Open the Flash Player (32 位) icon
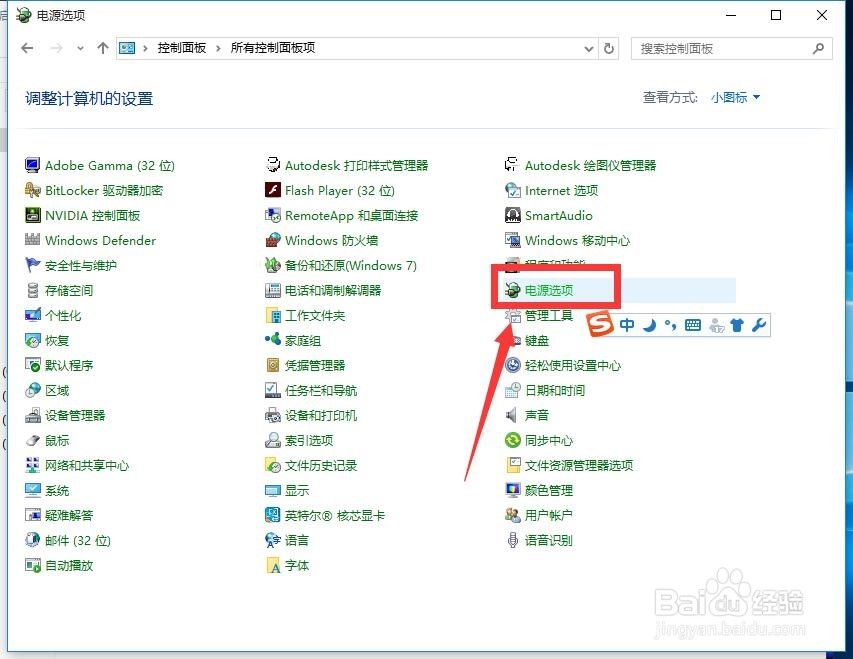The height and width of the screenshot is (659, 853). pyautogui.click(x=273, y=190)
